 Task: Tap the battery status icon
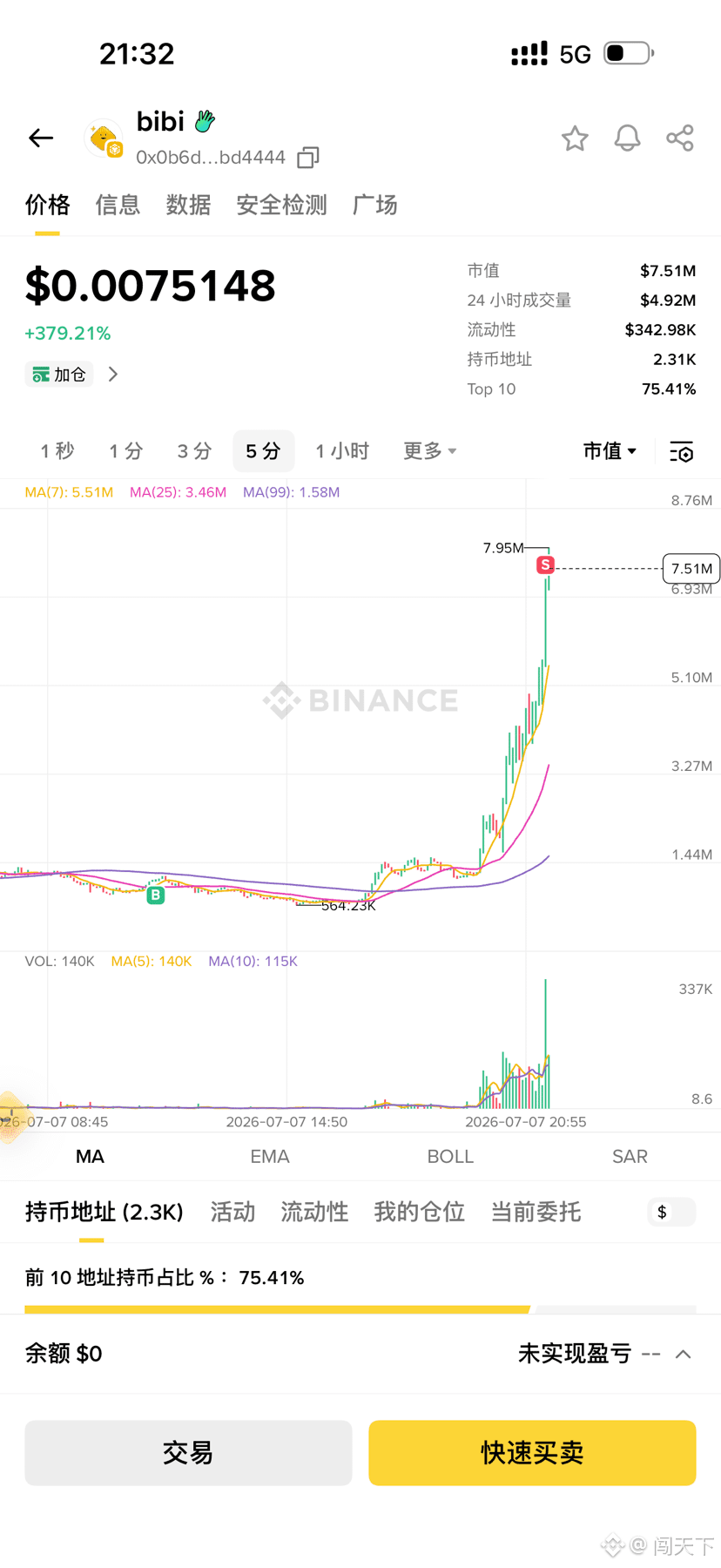pyautogui.click(x=629, y=53)
